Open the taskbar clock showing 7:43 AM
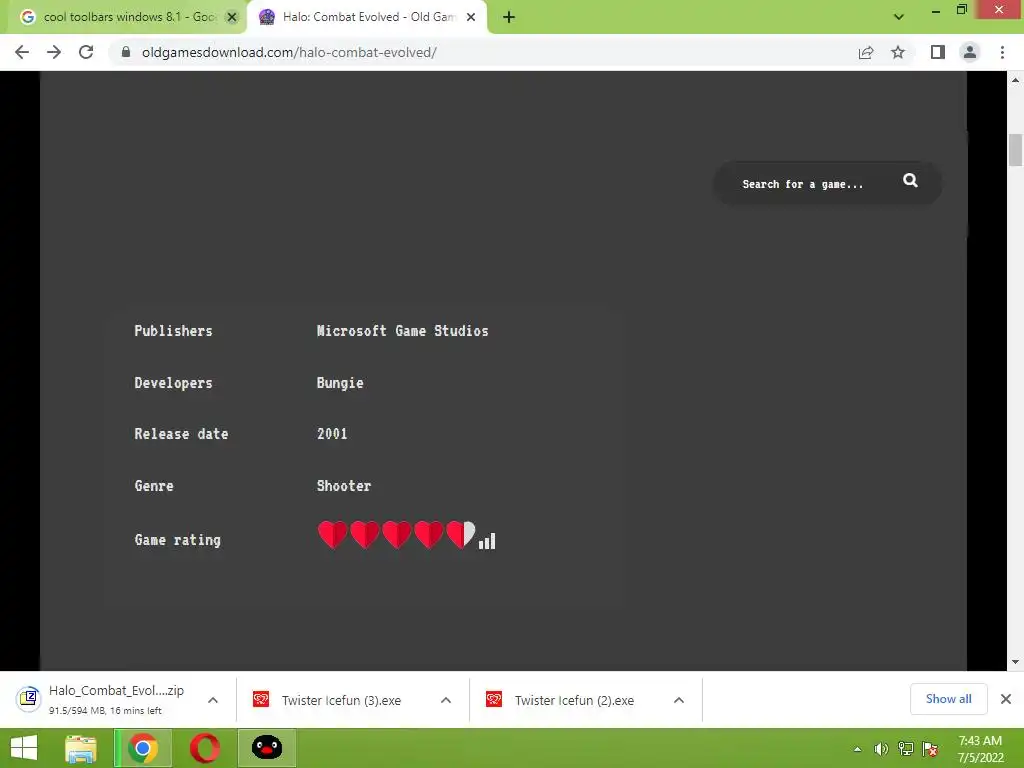 point(980,749)
